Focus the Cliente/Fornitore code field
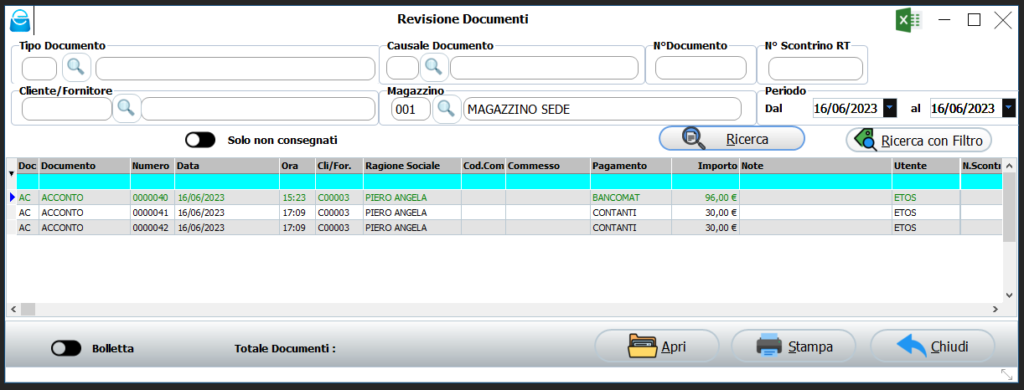 67,109
